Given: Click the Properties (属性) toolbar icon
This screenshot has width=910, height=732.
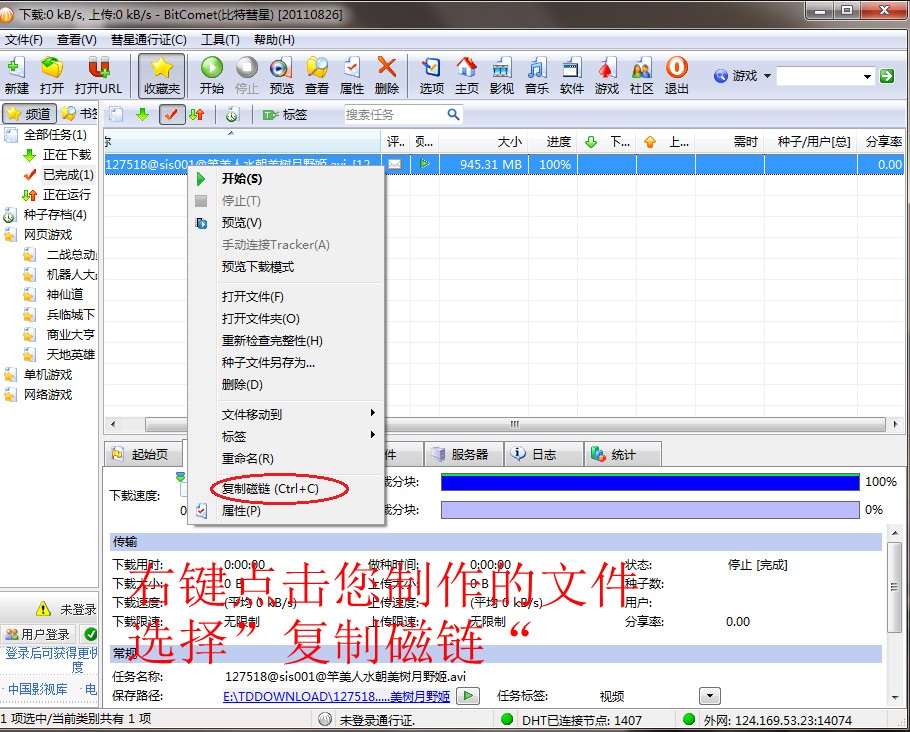Looking at the screenshot, I should point(352,75).
